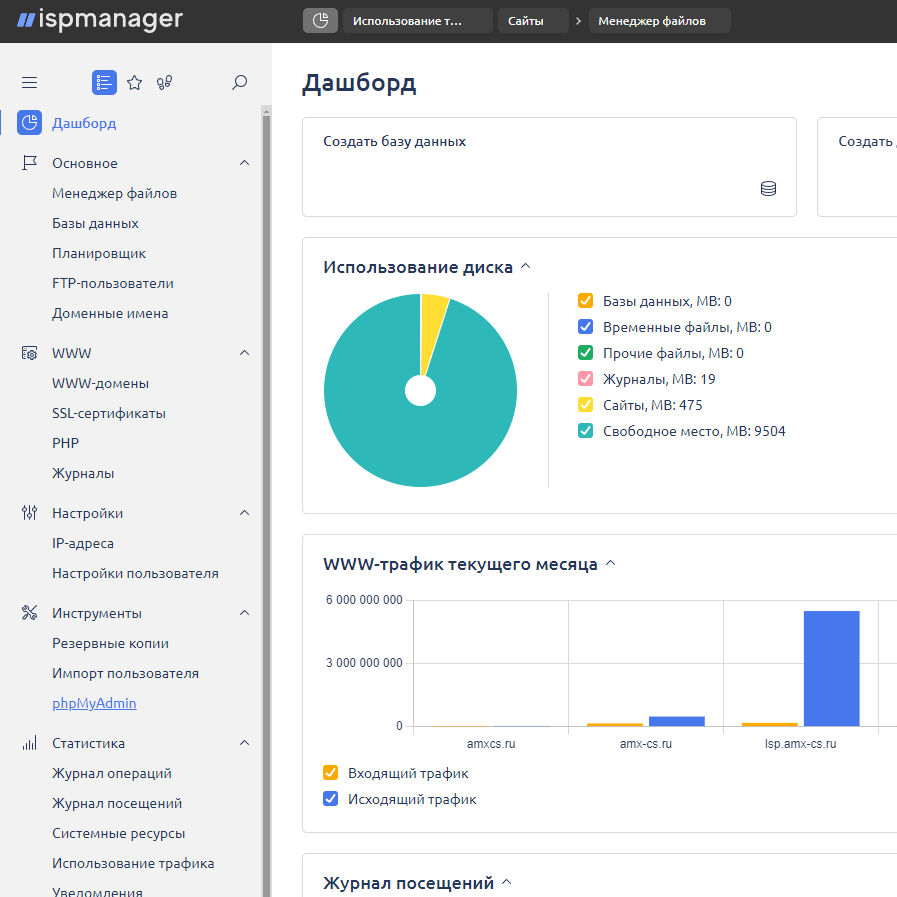Click the tall blue lsp.amx-cs.ru traffic bar
The image size is (897, 897).
coord(831,668)
